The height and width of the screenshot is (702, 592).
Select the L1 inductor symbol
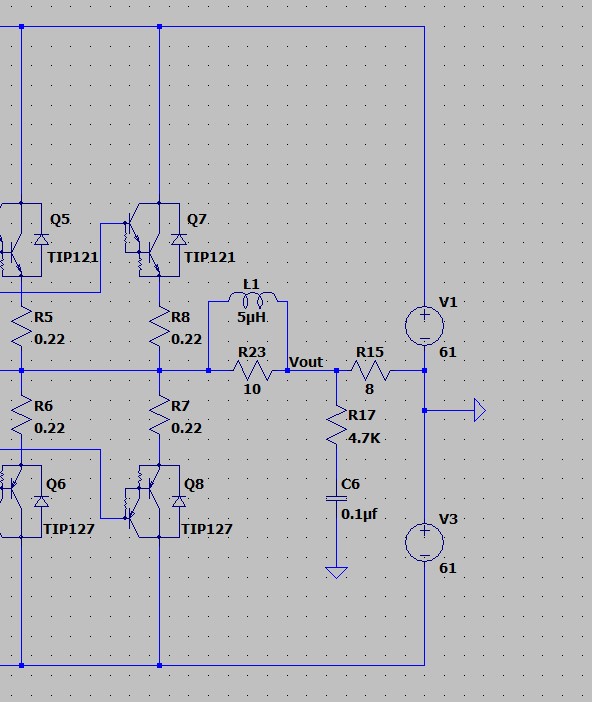[x=253, y=299]
